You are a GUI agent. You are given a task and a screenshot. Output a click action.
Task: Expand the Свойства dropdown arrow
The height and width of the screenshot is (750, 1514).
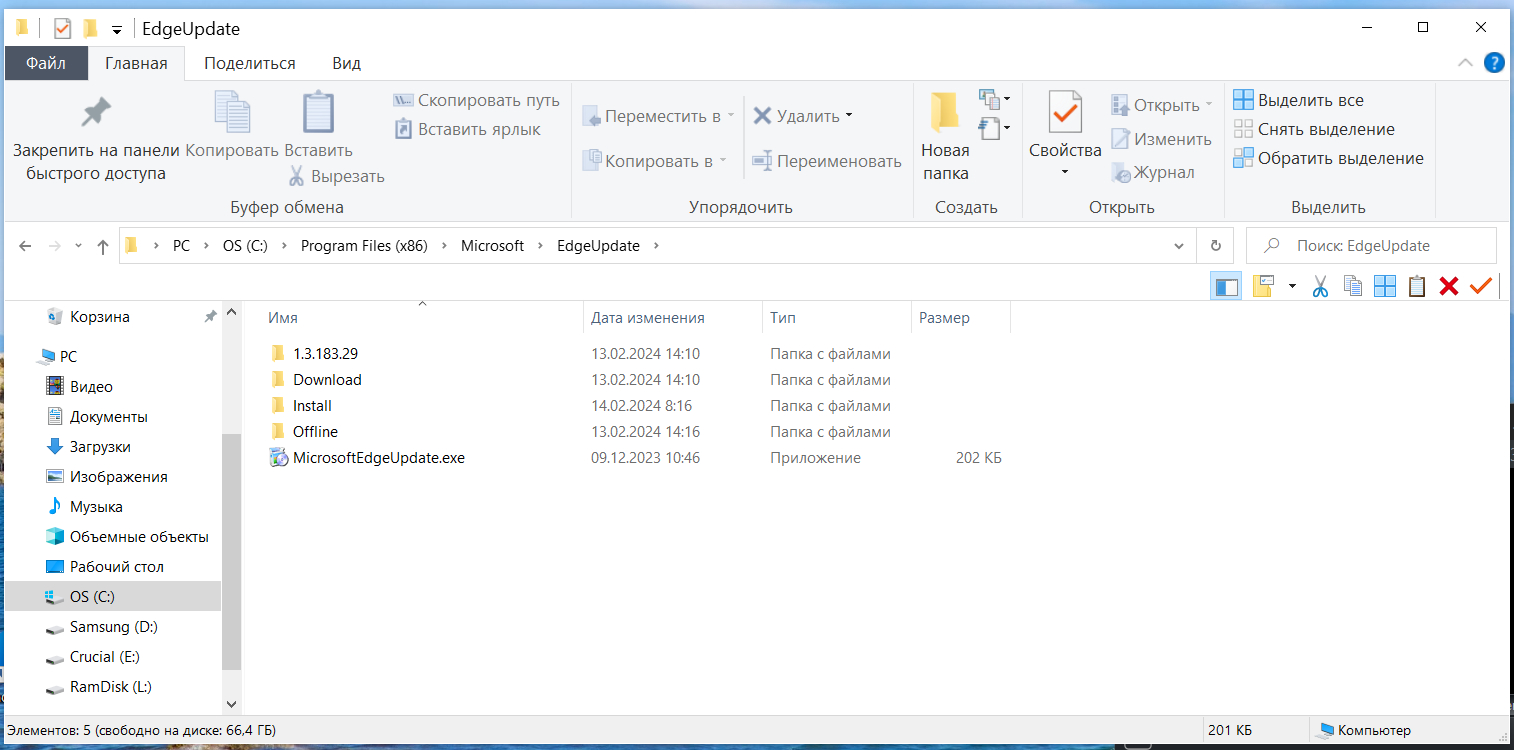coord(1065,172)
